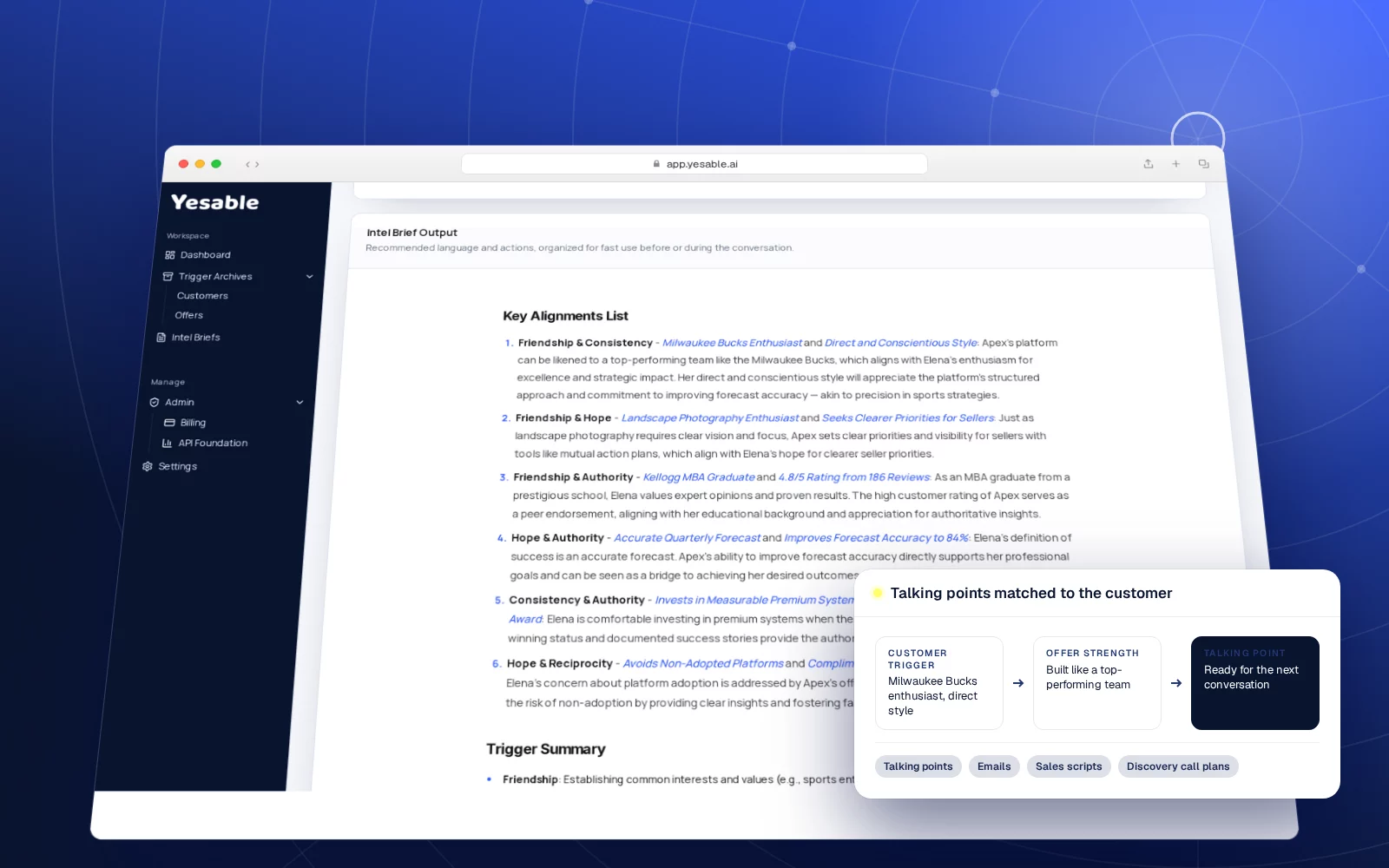The height and width of the screenshot is (868, 1389).
Task: Click the API Foundation chart icon
Action: pos(168,444)
